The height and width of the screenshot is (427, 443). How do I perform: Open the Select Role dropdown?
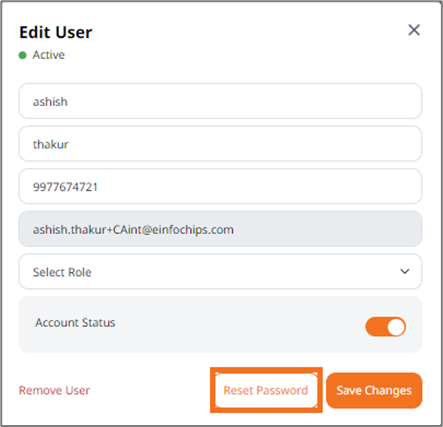220,271
